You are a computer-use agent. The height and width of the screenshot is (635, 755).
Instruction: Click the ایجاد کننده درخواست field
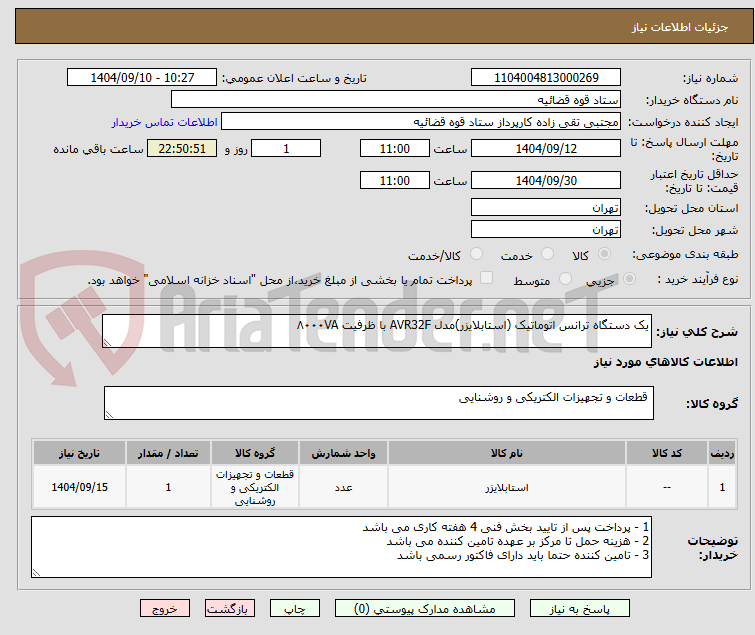[x=421, y=122]
